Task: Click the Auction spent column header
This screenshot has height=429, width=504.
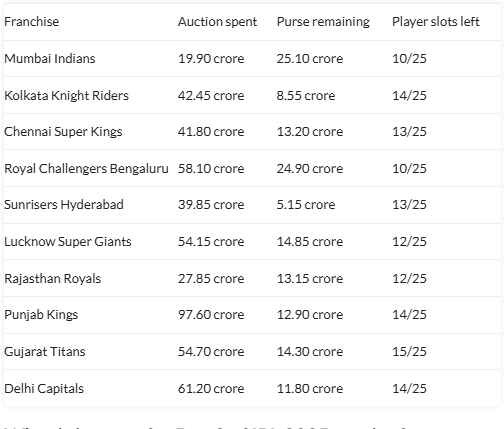Action: (217, 22)
